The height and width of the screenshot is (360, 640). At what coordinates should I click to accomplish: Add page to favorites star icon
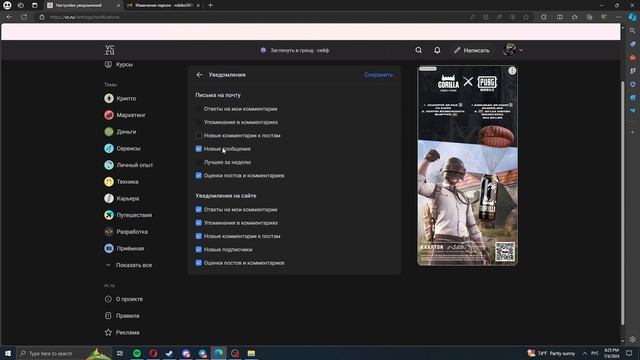point(526,17)
